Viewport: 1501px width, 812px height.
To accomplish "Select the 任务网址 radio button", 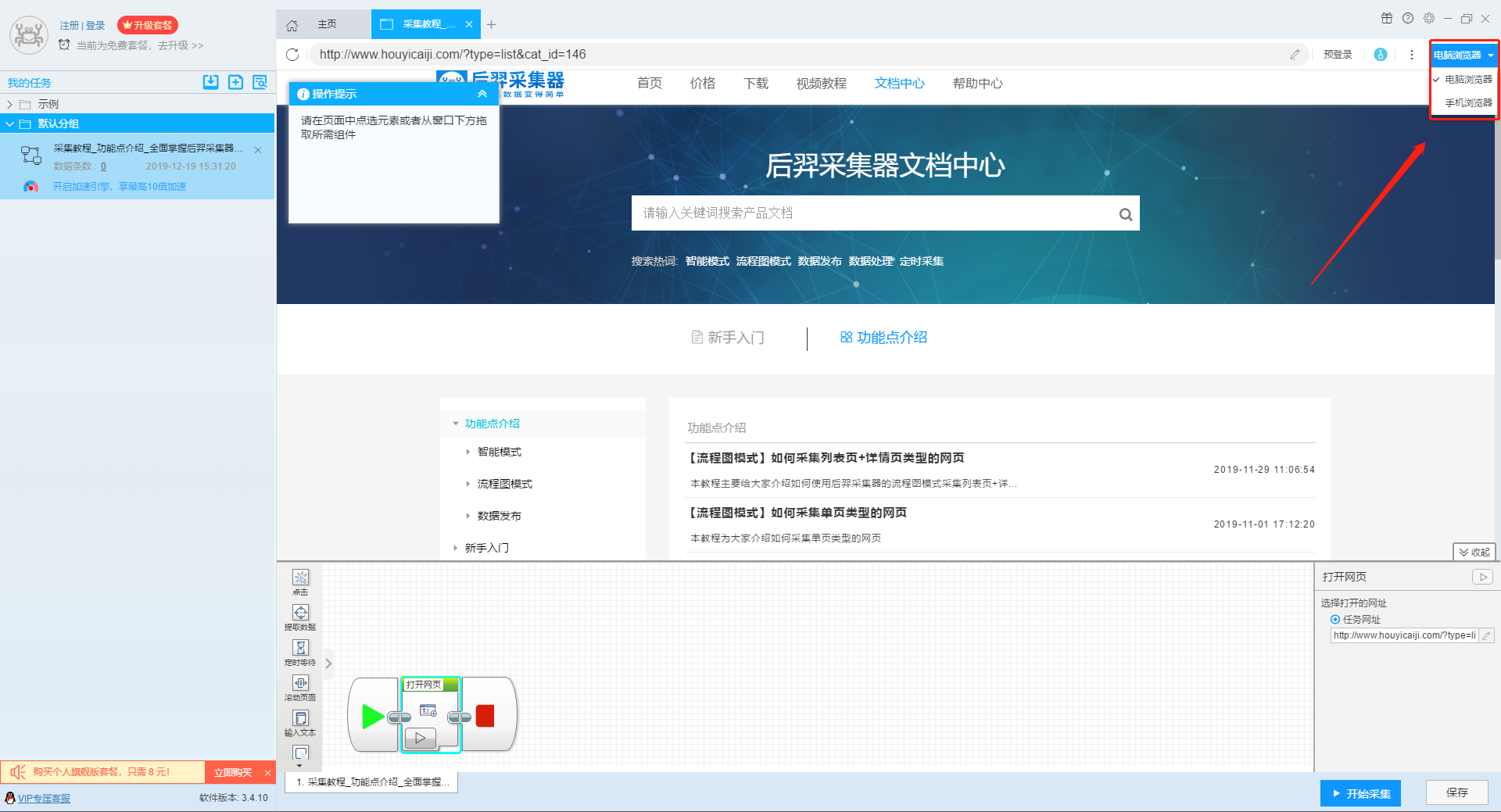I will coord(1335,619).
